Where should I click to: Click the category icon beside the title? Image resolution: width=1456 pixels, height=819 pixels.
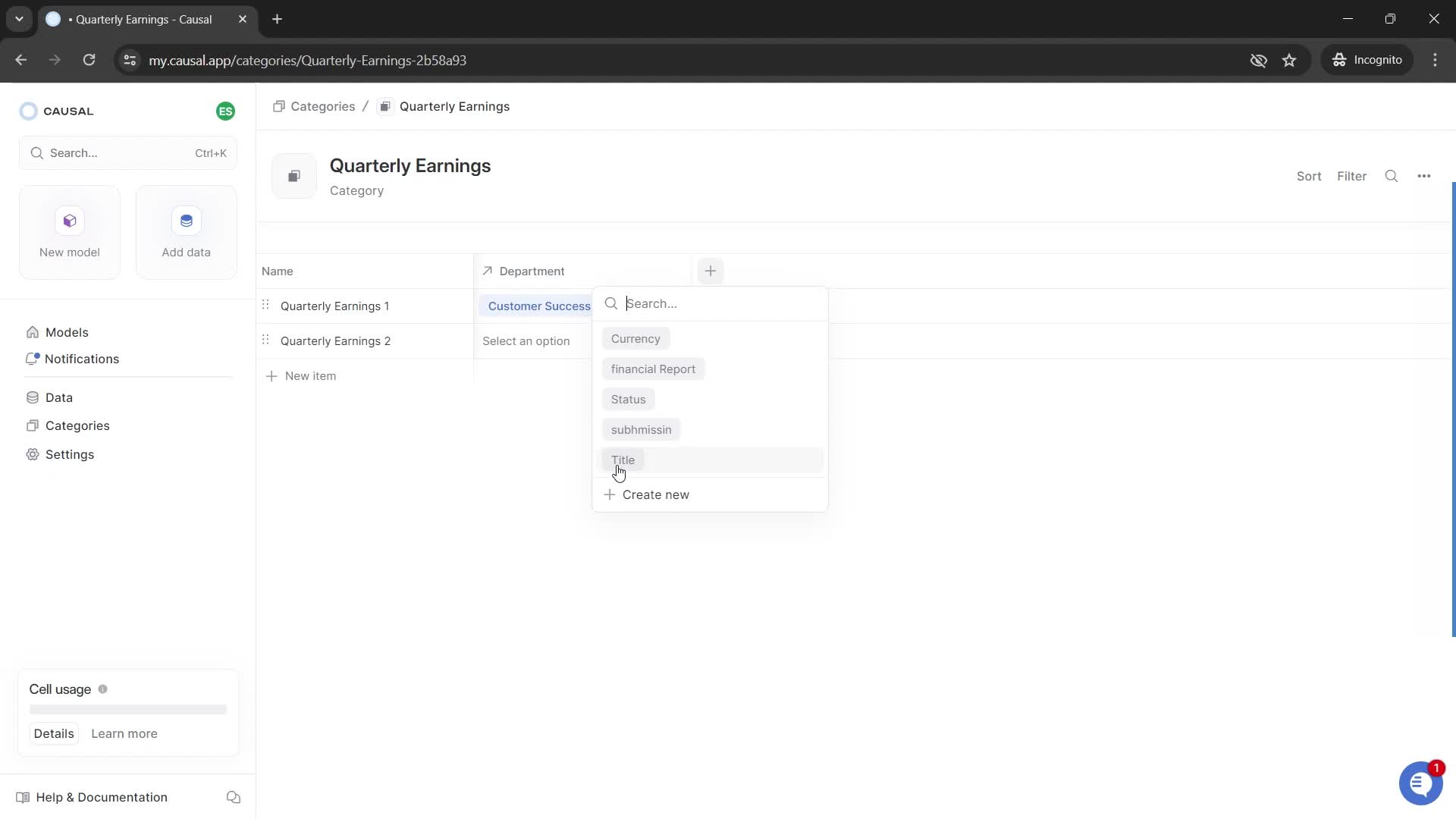click(x=294, y=176)
